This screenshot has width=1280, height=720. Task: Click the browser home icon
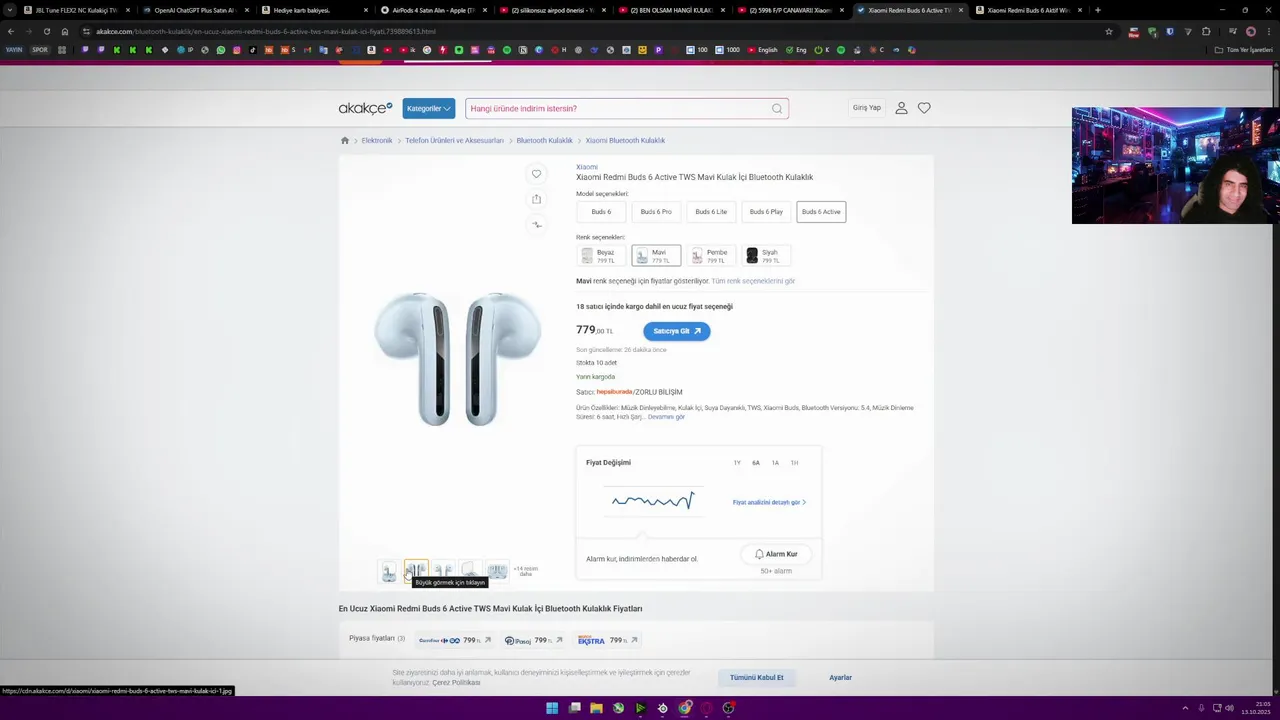tap(65, 31)
